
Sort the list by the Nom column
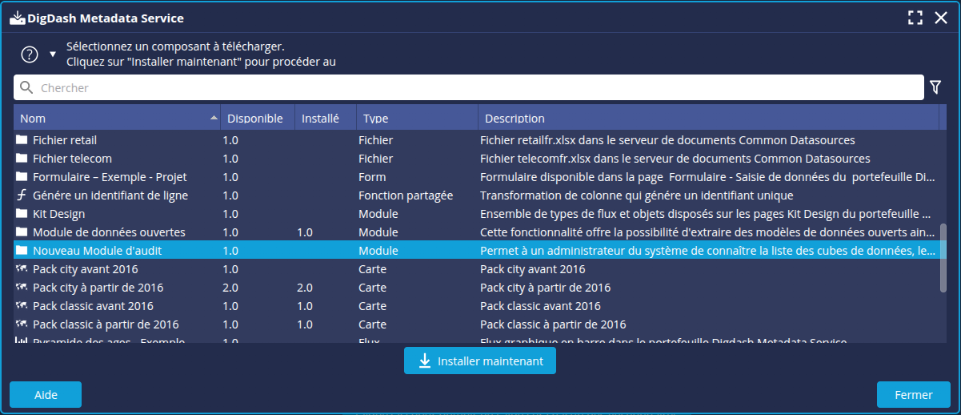[115, 118]
